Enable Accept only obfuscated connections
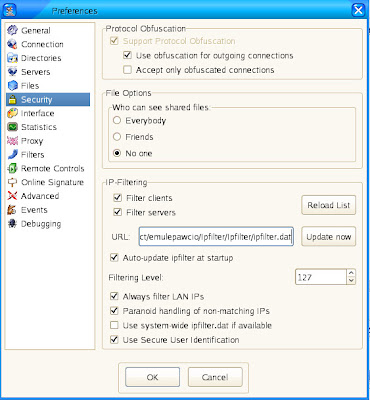Viewport: 370px width, 400px height. 127,70
